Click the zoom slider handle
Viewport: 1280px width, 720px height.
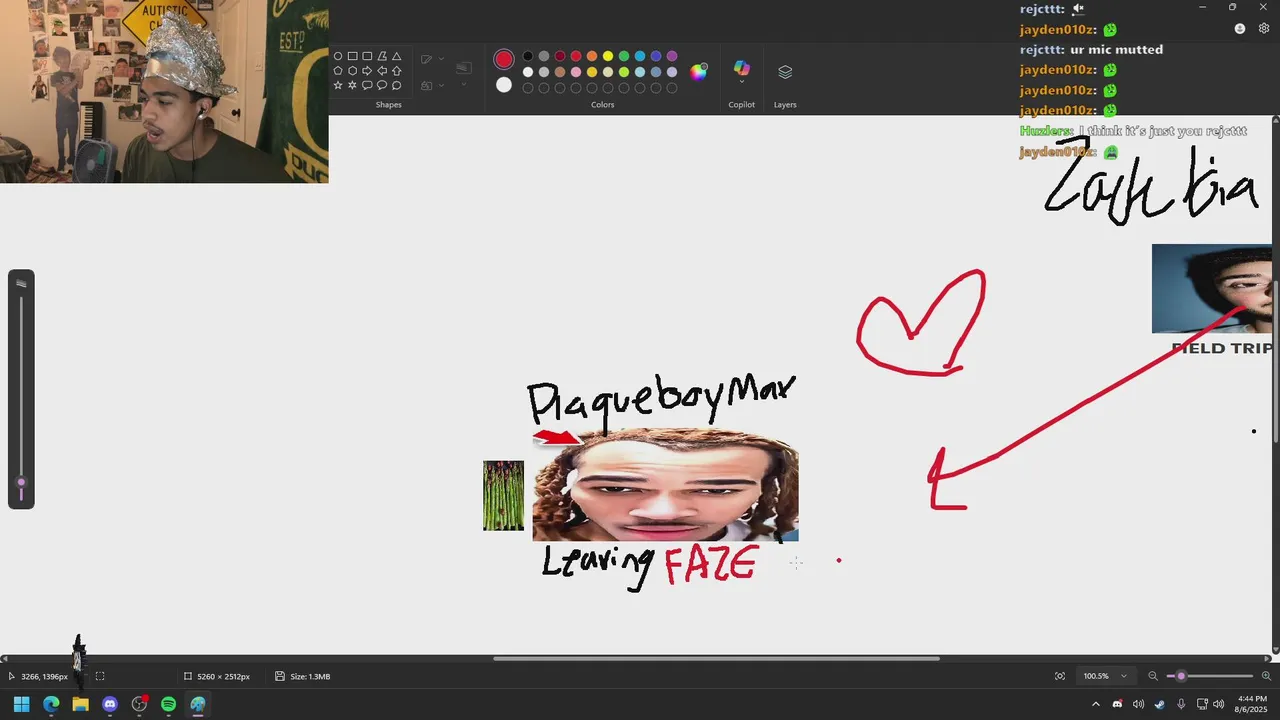(x=1181, y=676)
